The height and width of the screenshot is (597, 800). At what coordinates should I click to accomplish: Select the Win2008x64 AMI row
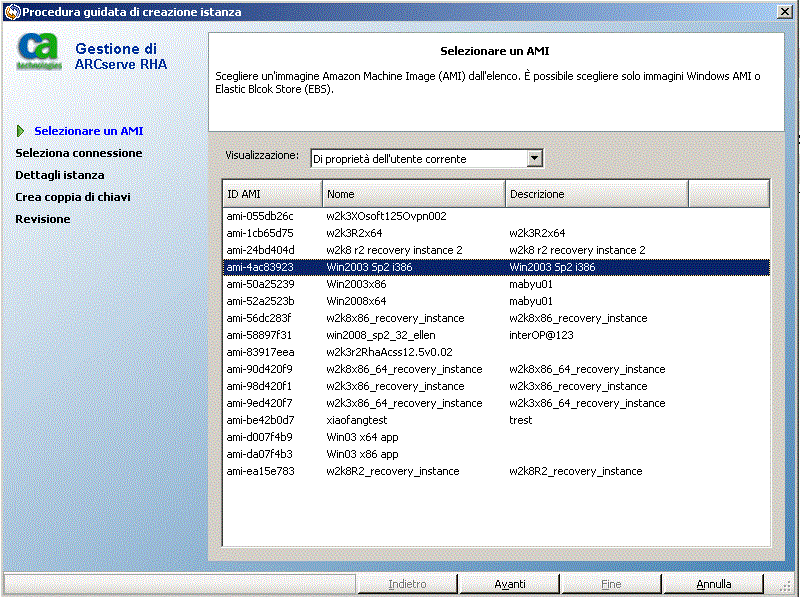356,301
